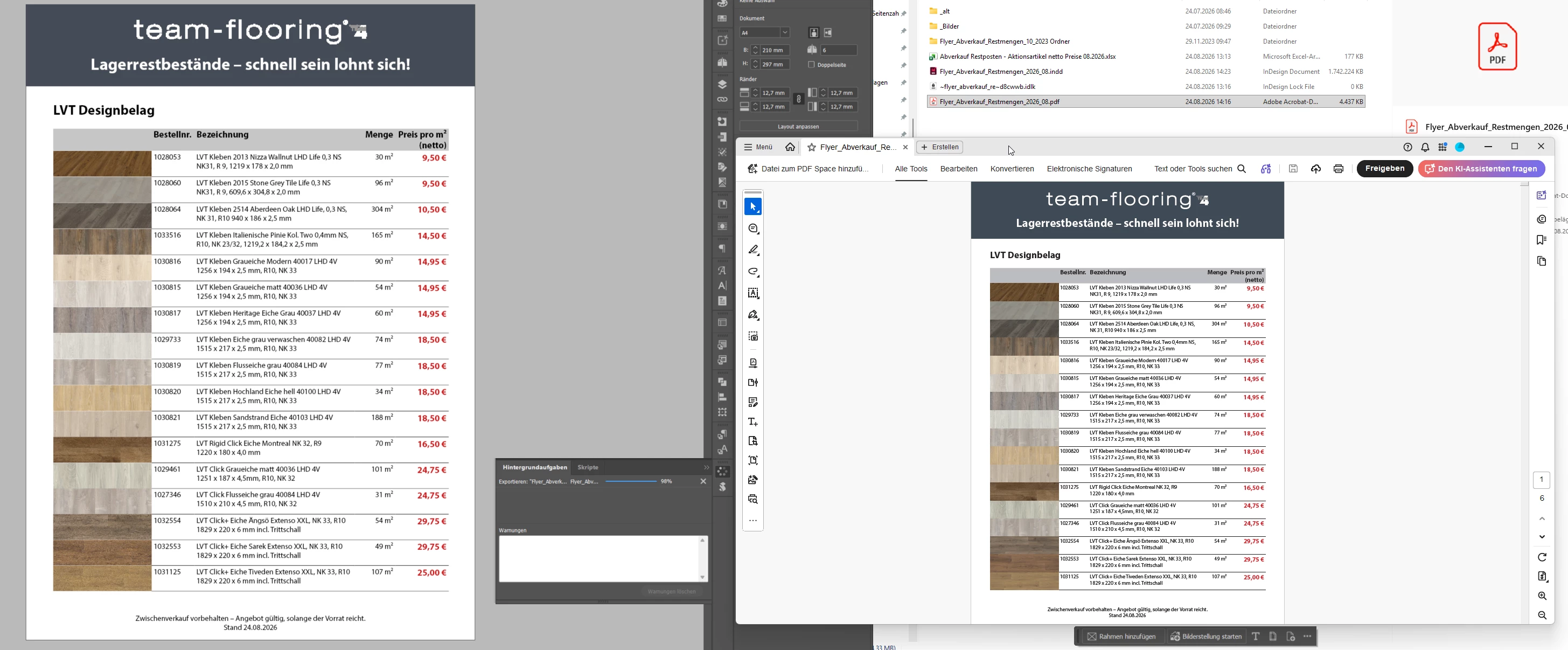This screenshot has height=650, width=1568.
Task: Go to previous PDF page with up chevron
Action: [1542, 518]
